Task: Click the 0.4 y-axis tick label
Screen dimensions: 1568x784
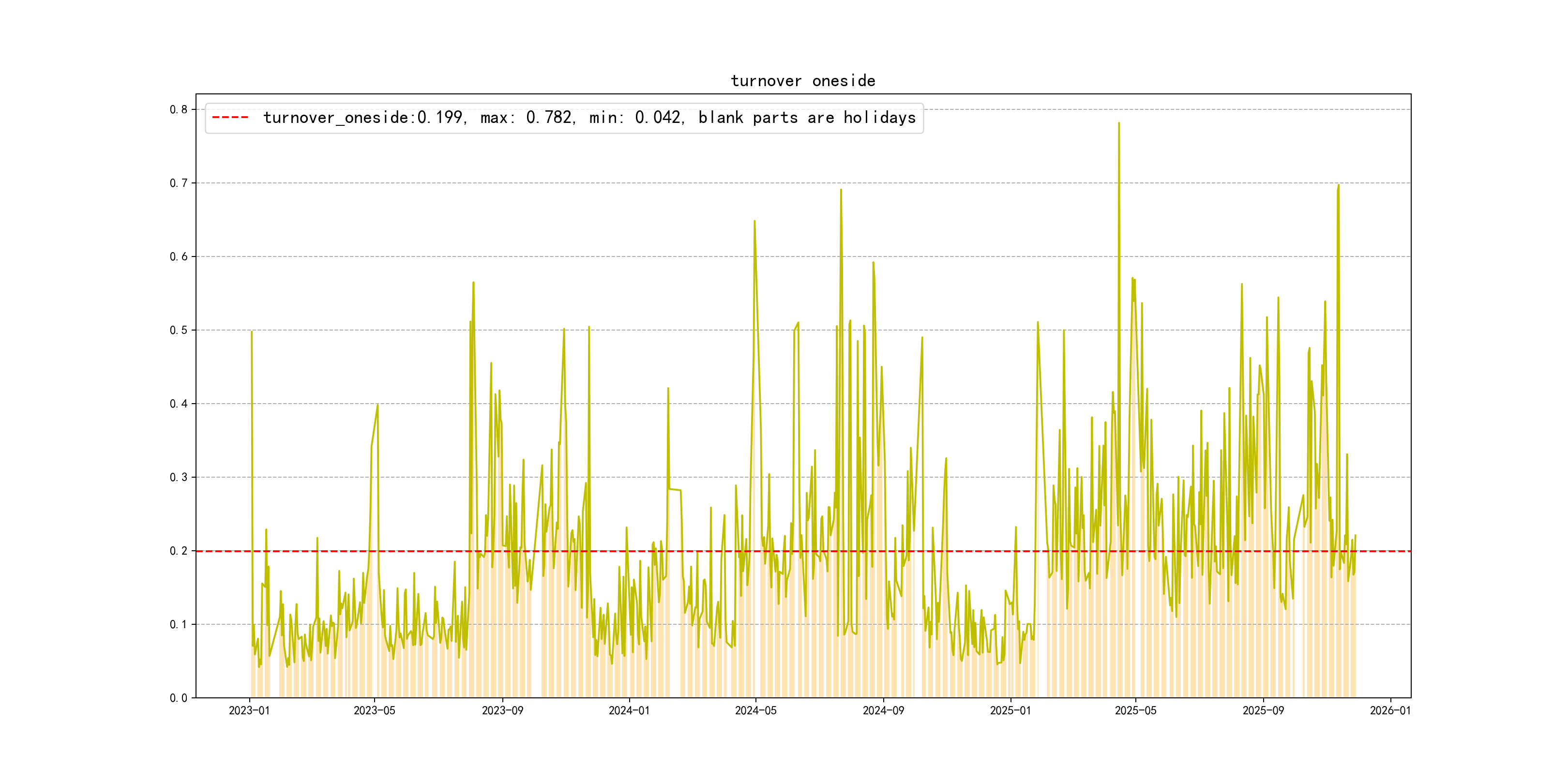Action: 179,404
